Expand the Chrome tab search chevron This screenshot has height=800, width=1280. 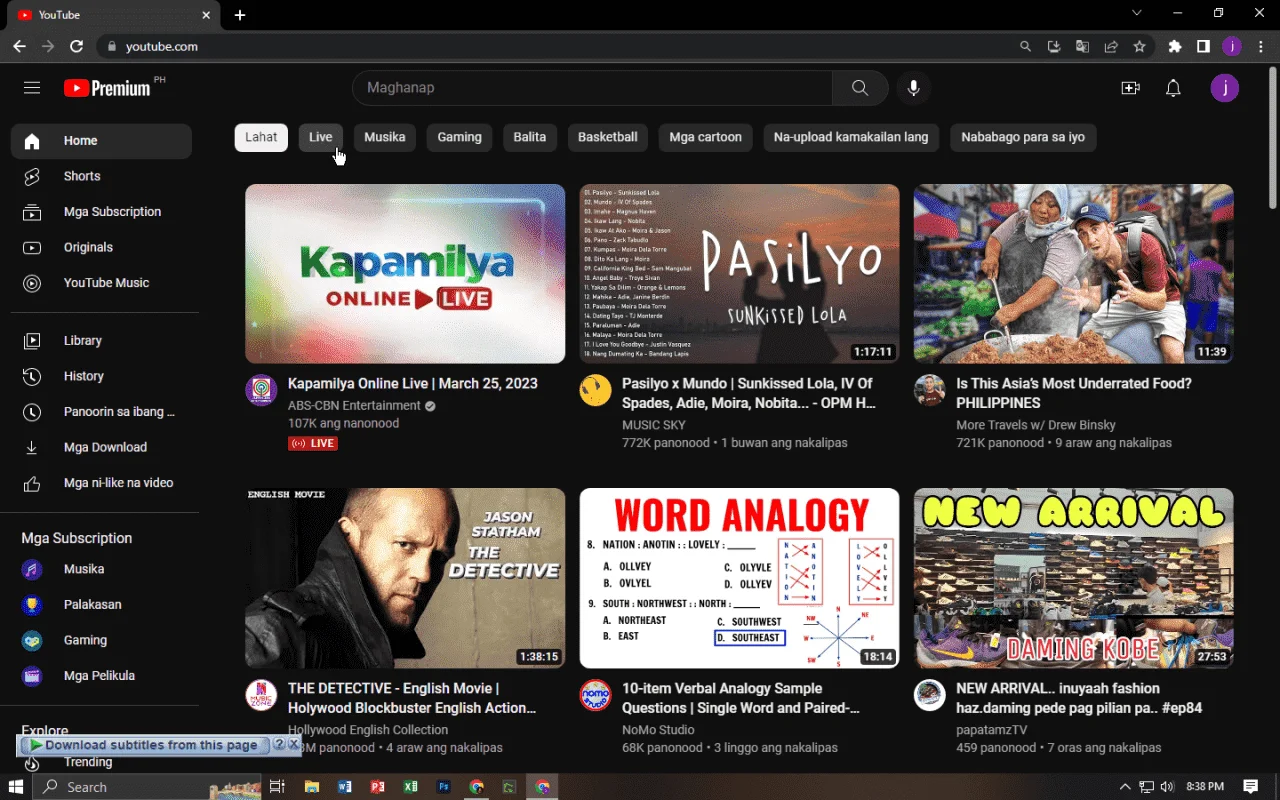[x=1136, y=13]
